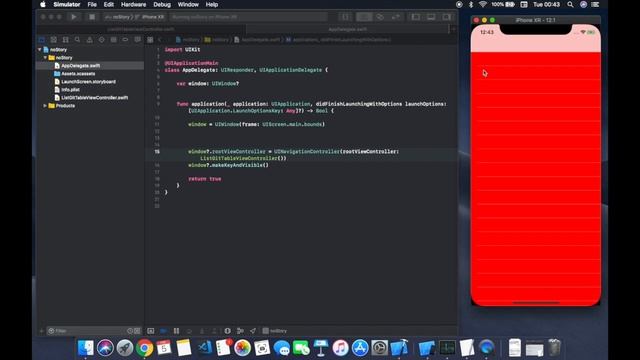The width and height of the screenshot is (640, 360).
Task: Click line 15 in code gutter
Action: pyautogui.click(x=157, y=151)
